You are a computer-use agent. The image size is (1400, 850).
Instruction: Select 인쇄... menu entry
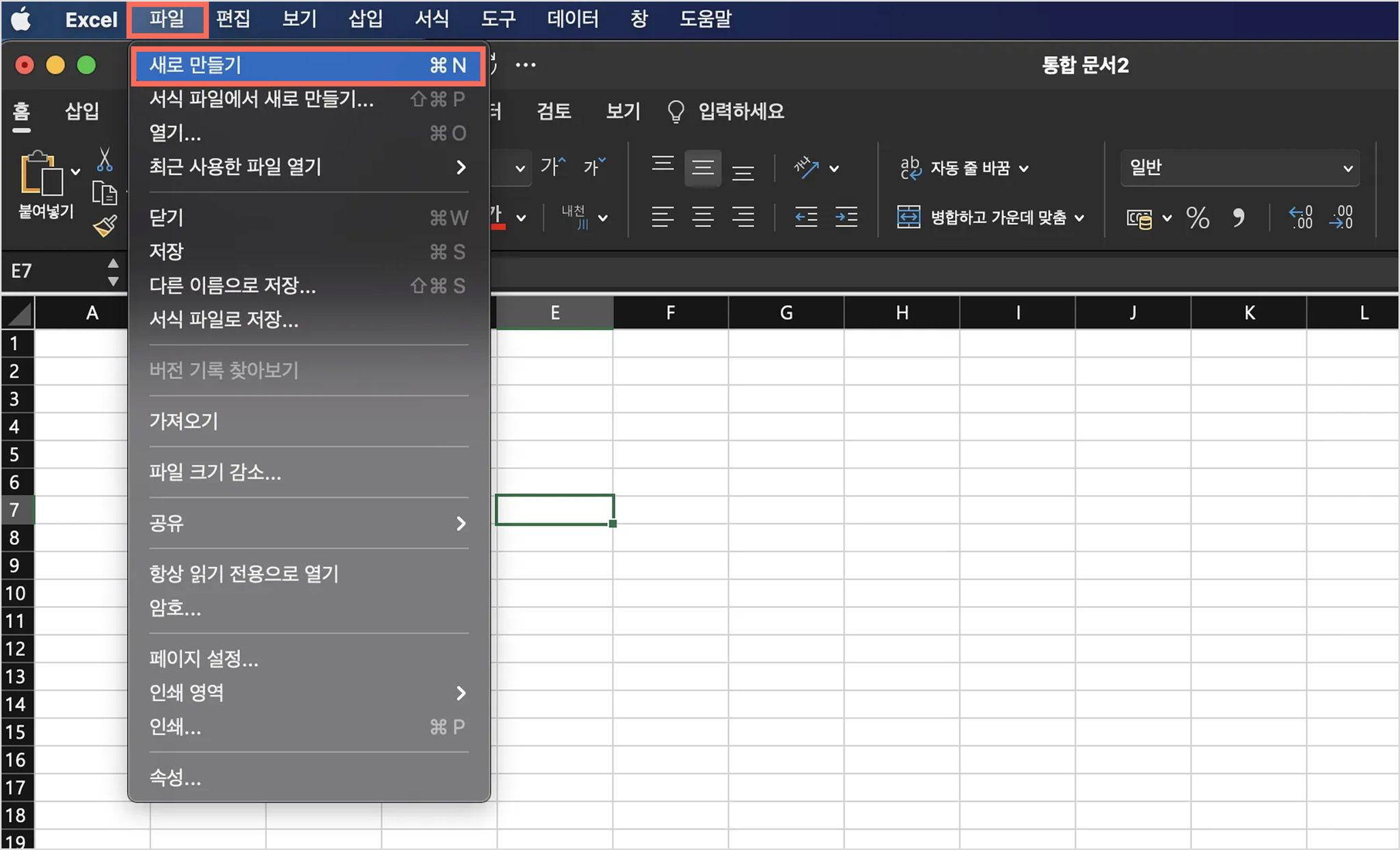308,727
